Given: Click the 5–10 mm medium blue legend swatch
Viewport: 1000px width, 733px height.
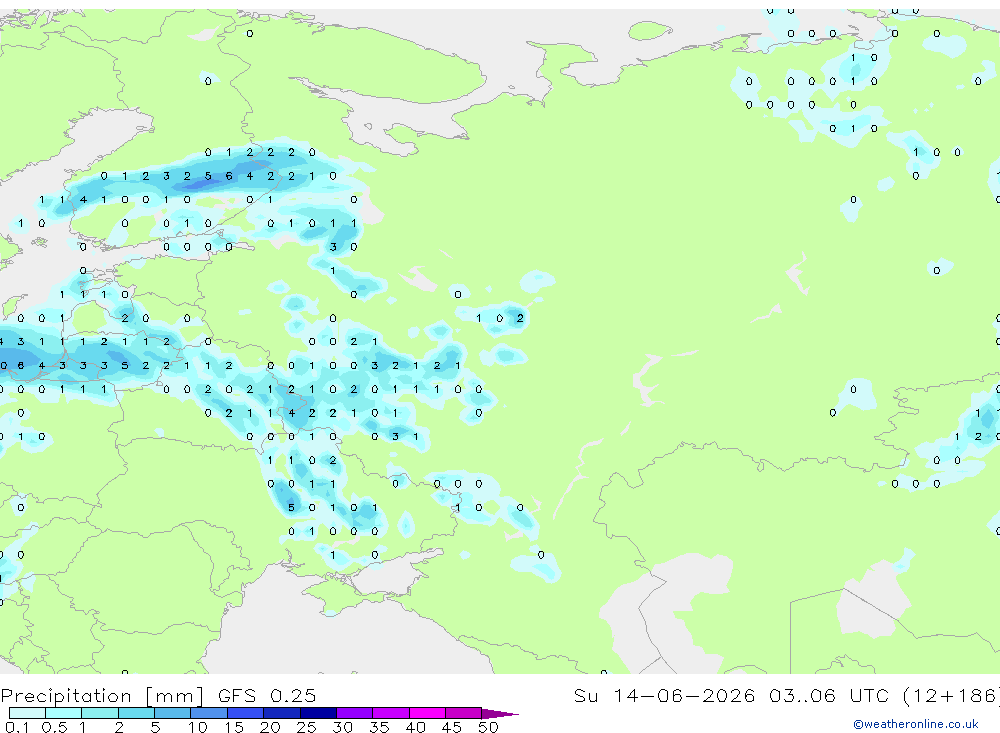Looking at the screenshot, I should tap(172, 713).
